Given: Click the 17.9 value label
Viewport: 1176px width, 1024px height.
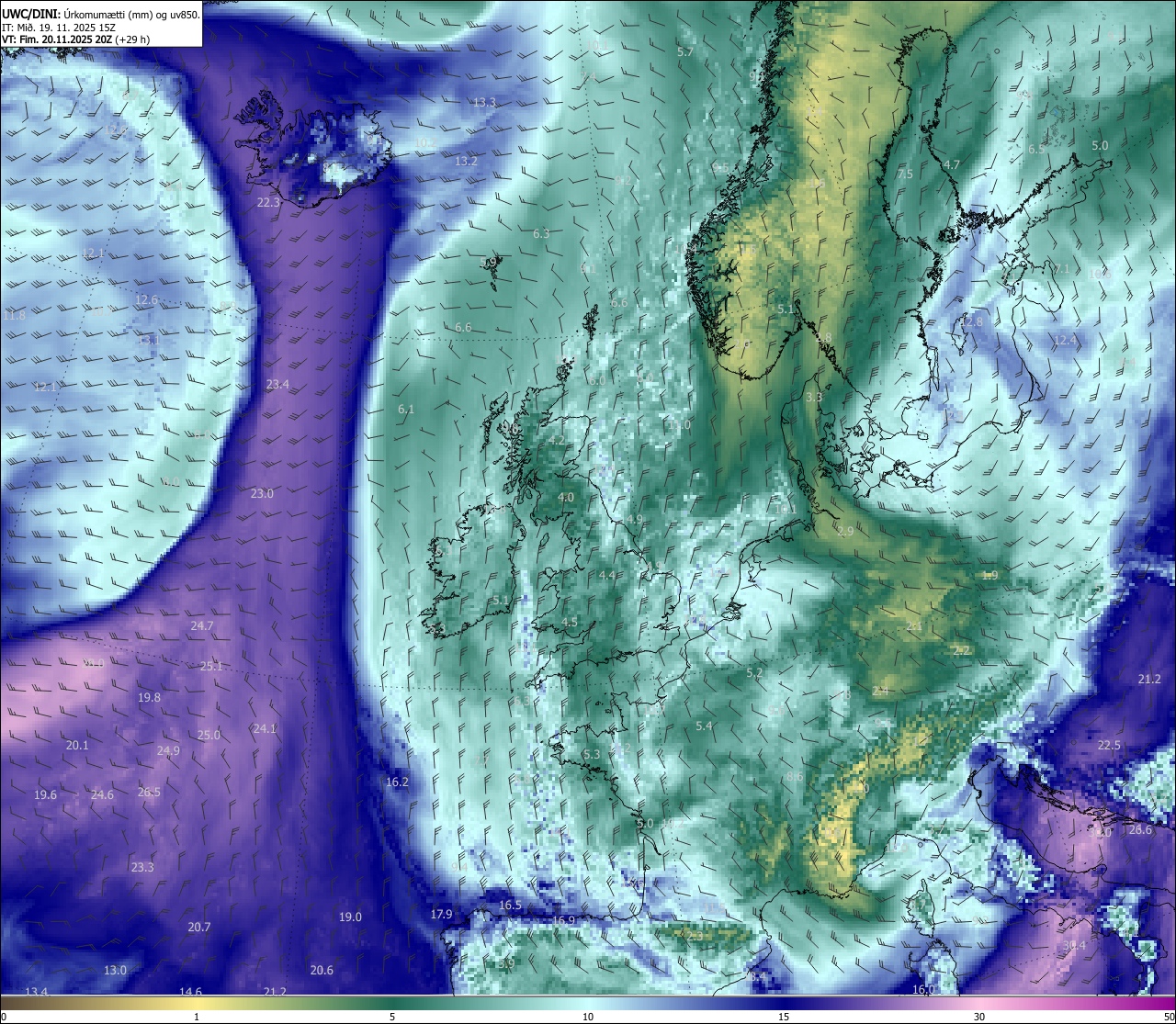Looking at the screenshot, I should [x=441, y=915].
